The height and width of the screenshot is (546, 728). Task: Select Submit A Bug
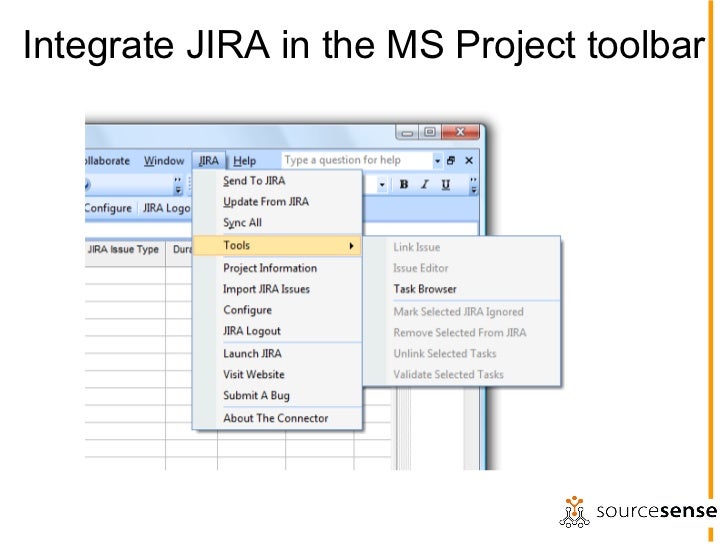[x=277, y=395]
